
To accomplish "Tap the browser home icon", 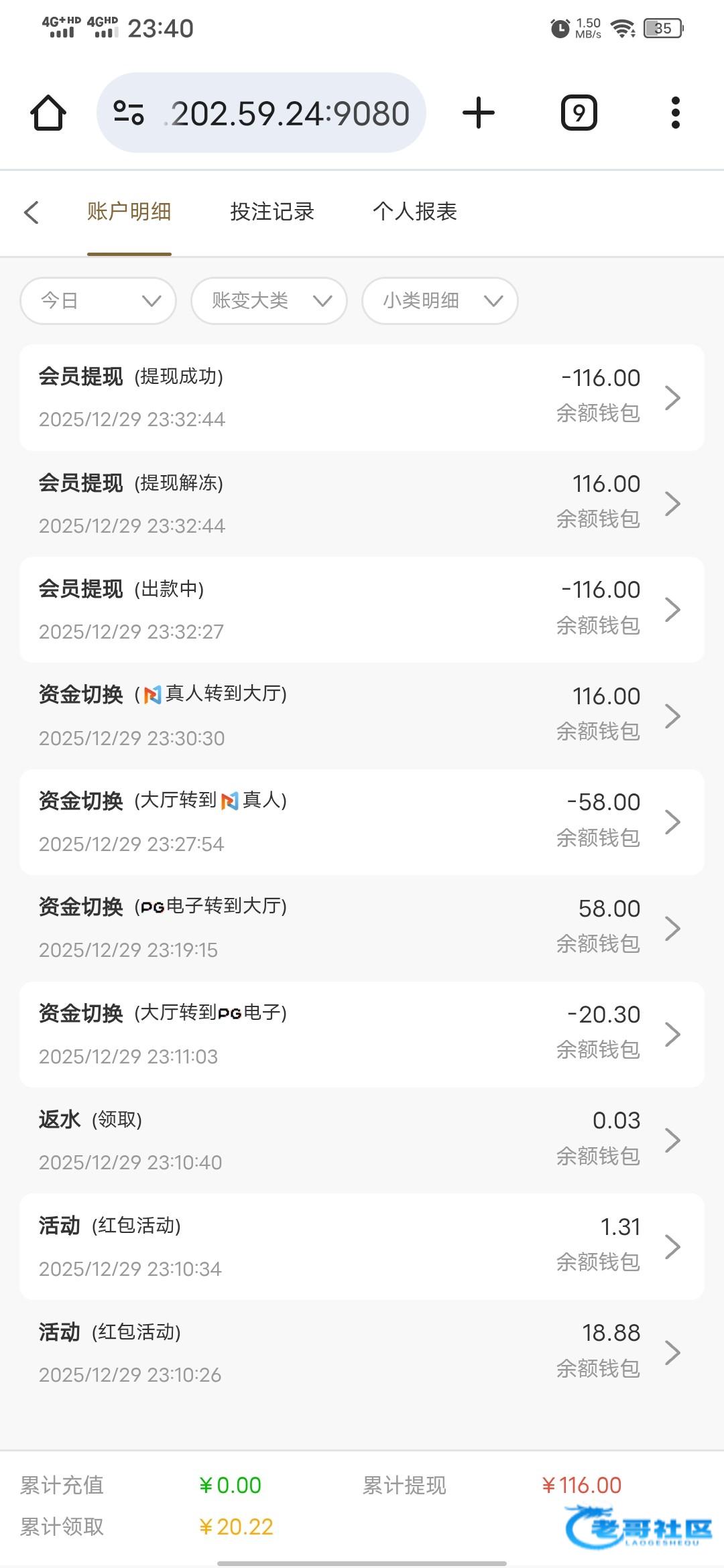I will pyautogui.click(x=48, y=113).
